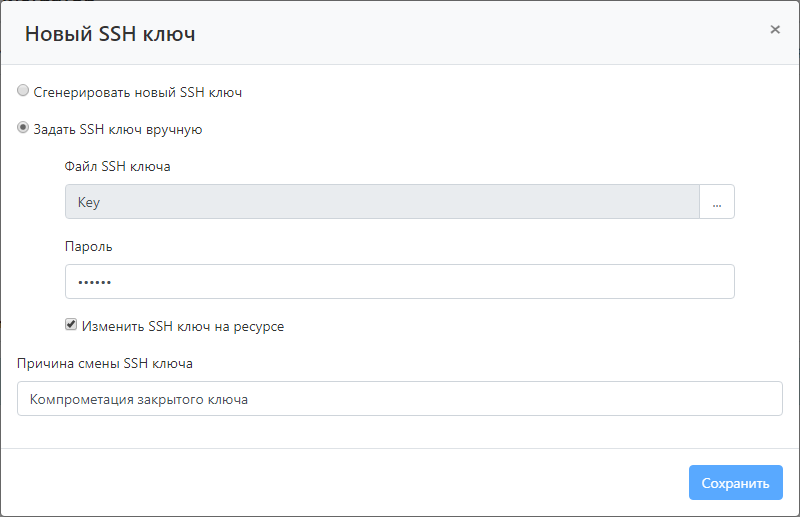800x517 pixels.
Task: Focus the 'Пароль' password input field
Action: (x=400, y=282)
